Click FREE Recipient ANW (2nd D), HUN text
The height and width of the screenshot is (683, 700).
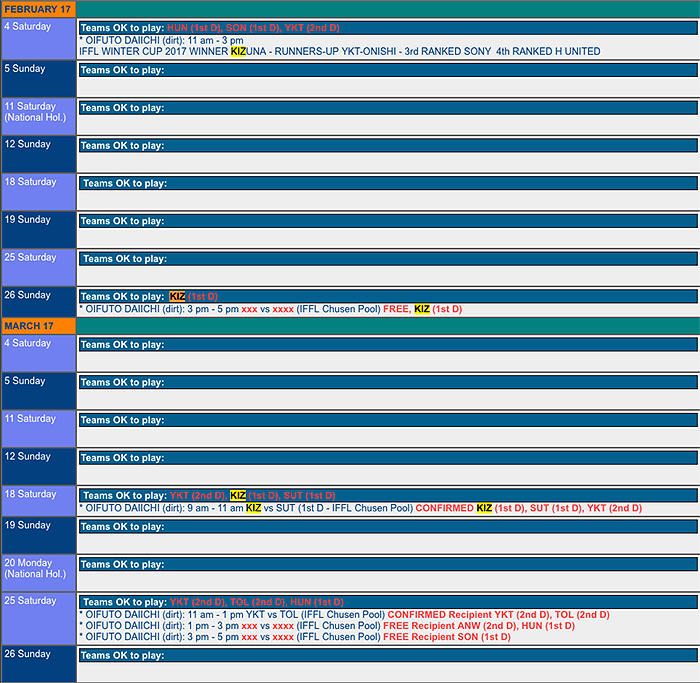coord(479,626)
